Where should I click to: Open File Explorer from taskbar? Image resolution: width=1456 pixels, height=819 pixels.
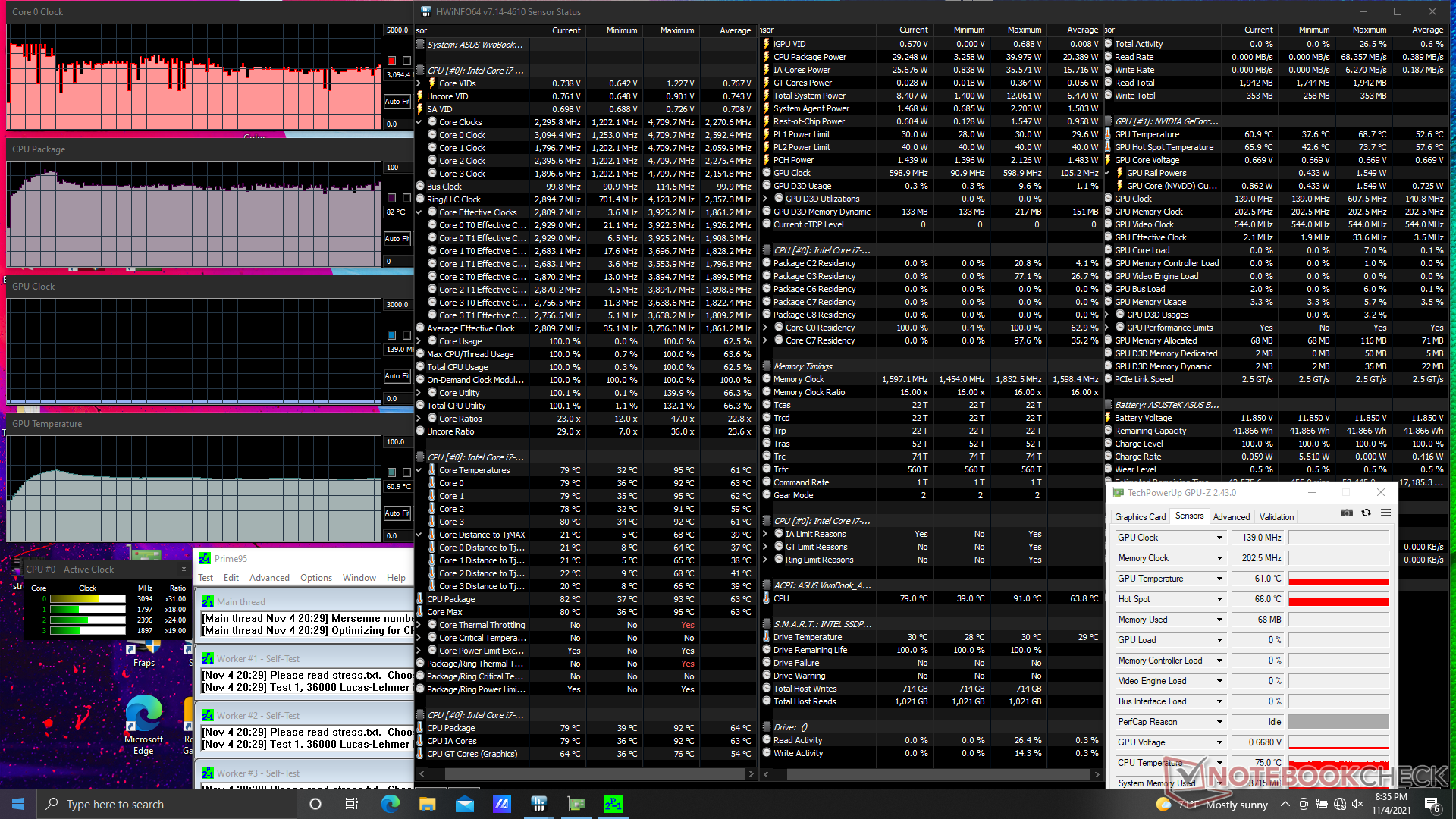click(x=427, y=804)
